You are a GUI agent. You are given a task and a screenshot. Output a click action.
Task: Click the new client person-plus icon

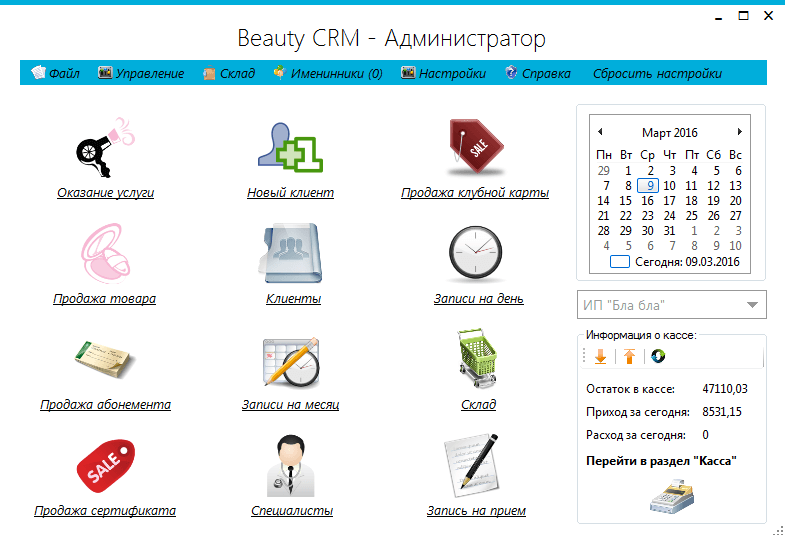coord(290,148)
